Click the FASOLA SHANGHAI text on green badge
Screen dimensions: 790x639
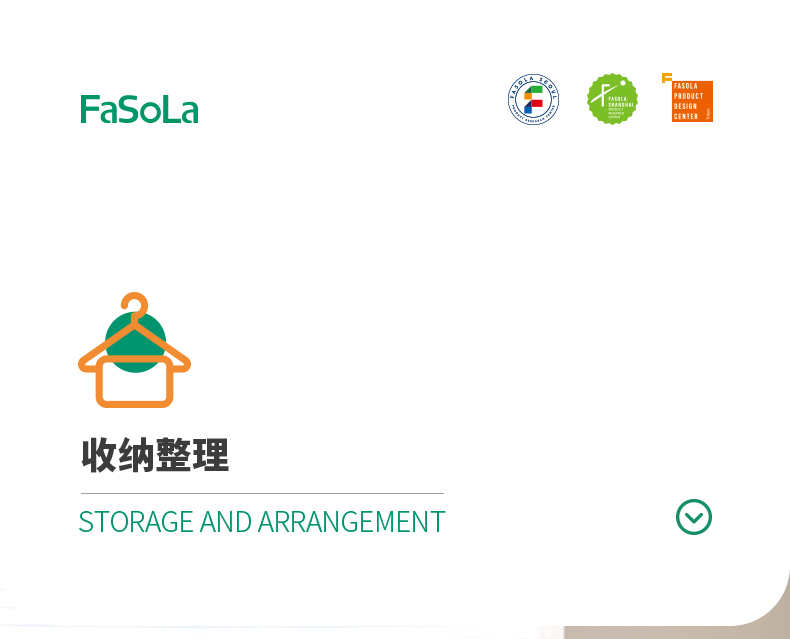(620, 102)
